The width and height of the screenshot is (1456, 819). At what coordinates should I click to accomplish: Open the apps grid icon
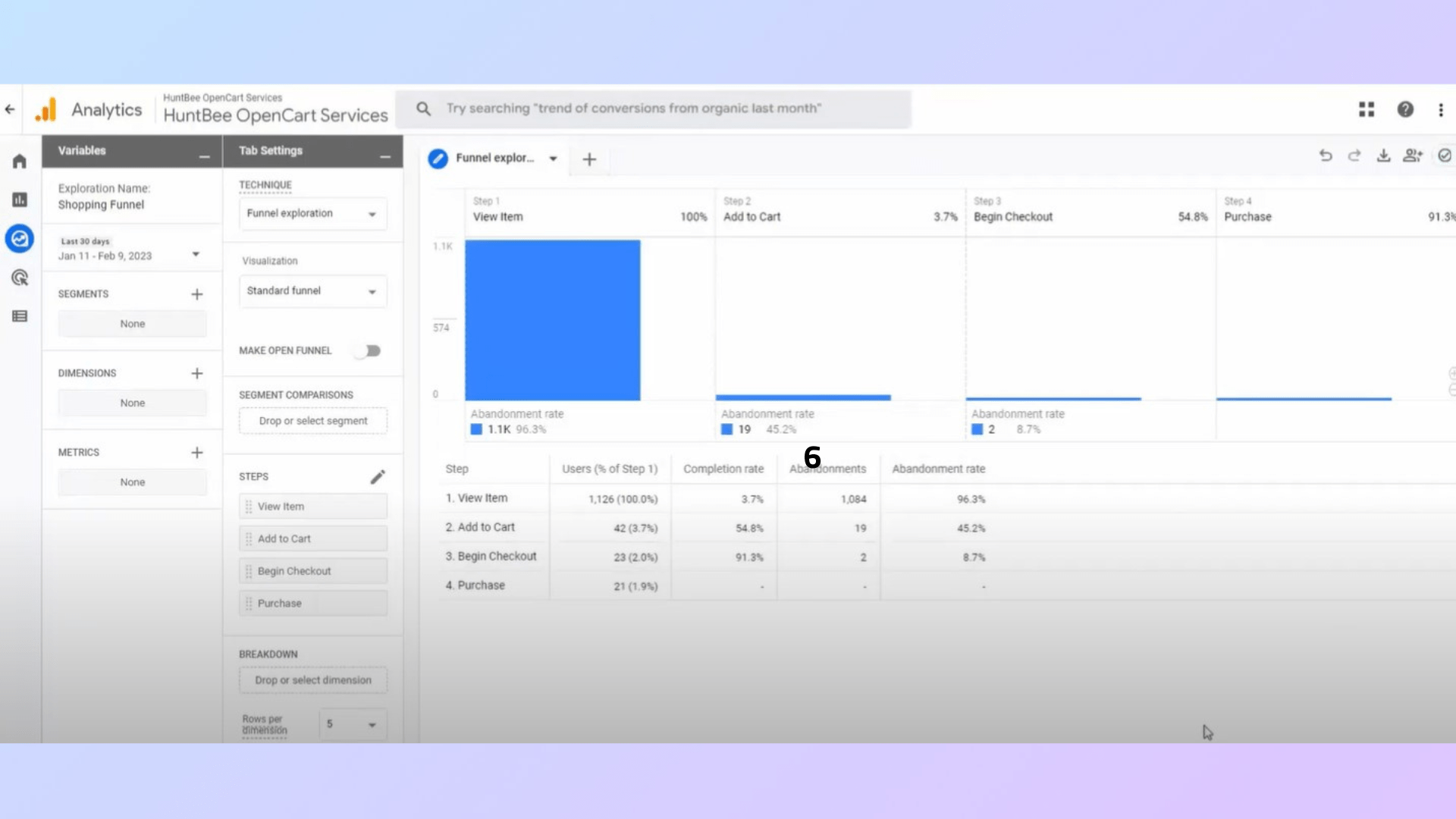1367,110
